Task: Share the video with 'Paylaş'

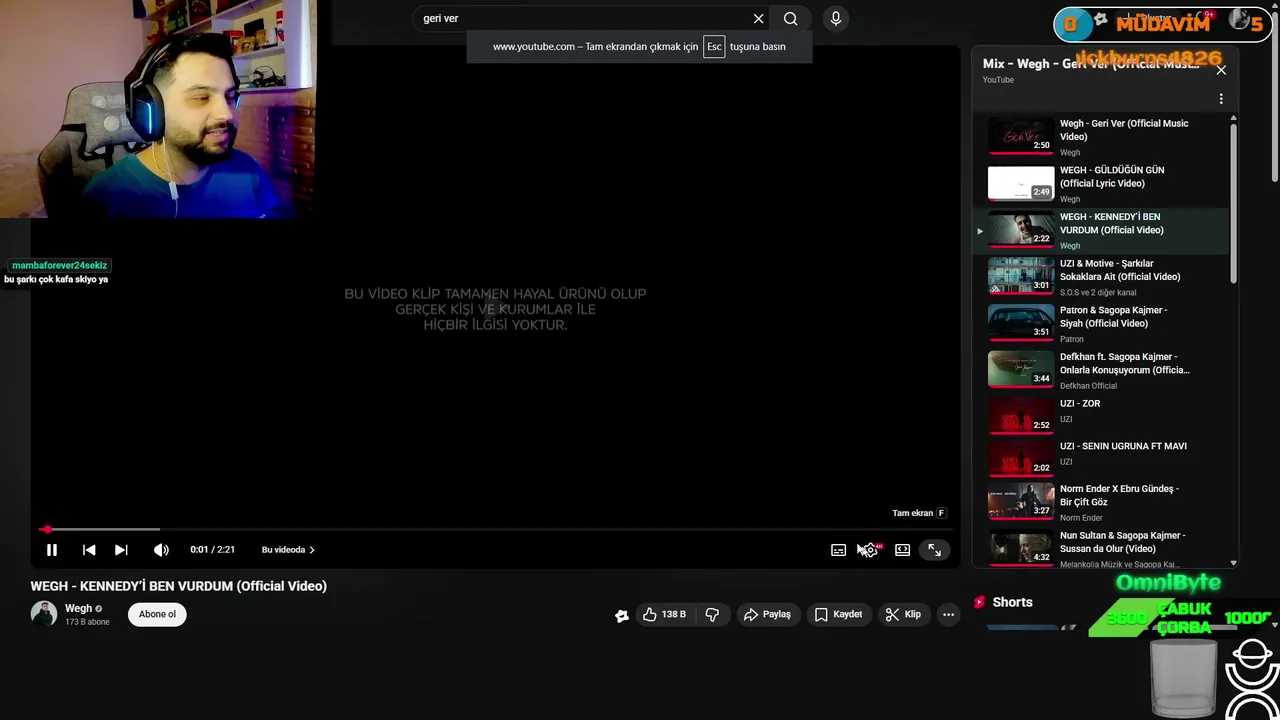Action: (767, 614)
